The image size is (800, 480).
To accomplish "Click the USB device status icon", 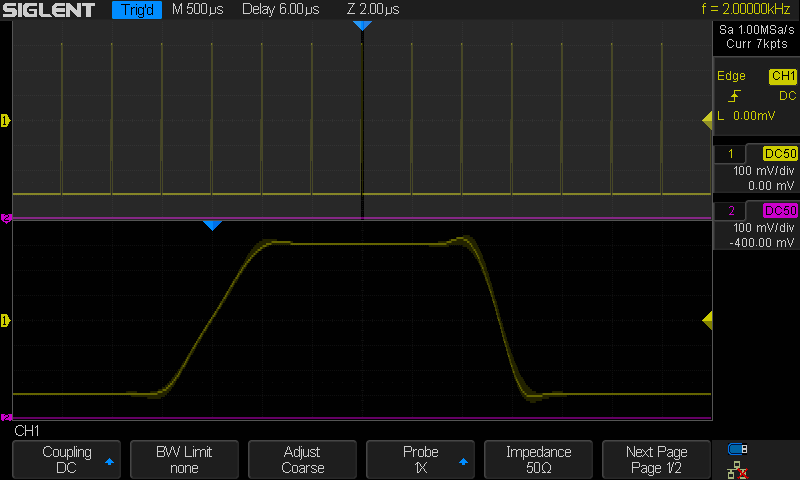I will coord(738,449).
